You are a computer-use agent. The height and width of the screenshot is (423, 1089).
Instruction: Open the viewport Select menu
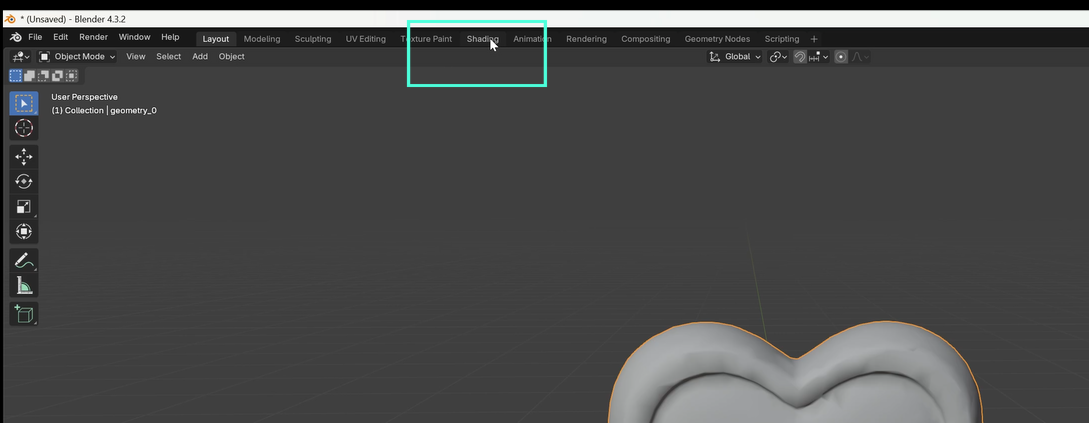click(x=168, y=56)
